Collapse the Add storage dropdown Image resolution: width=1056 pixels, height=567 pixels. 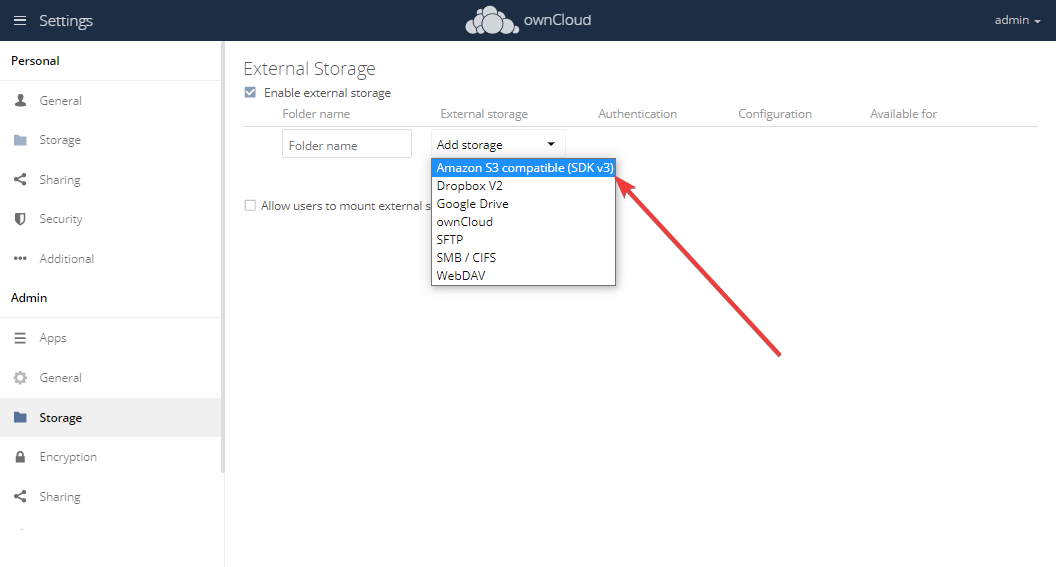coord(498,145)
